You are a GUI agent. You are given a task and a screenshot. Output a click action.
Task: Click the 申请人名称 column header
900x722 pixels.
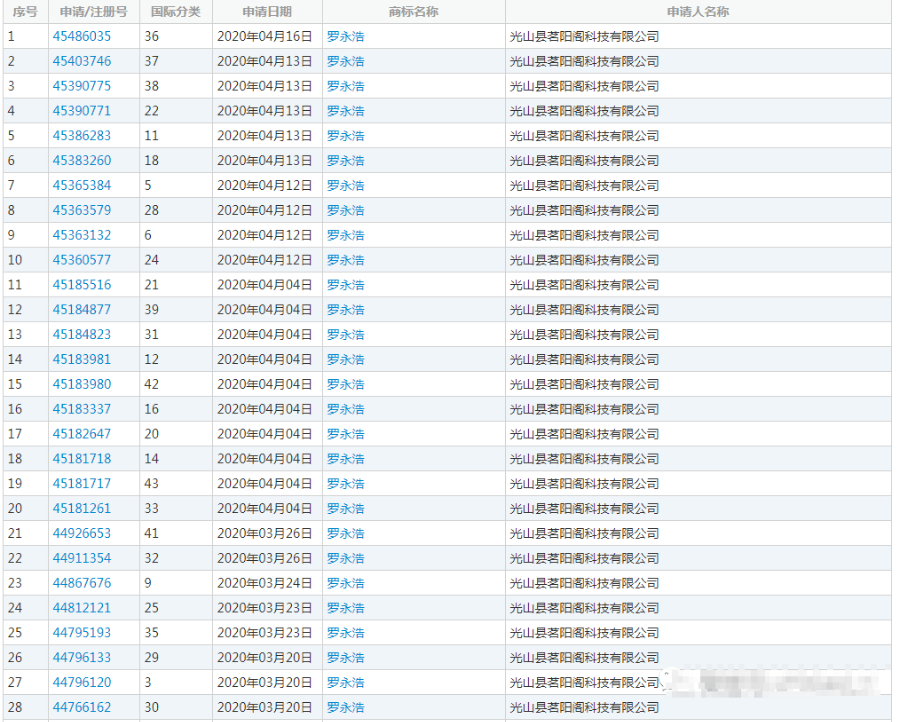pyautogui.click(x=697, y=12)
